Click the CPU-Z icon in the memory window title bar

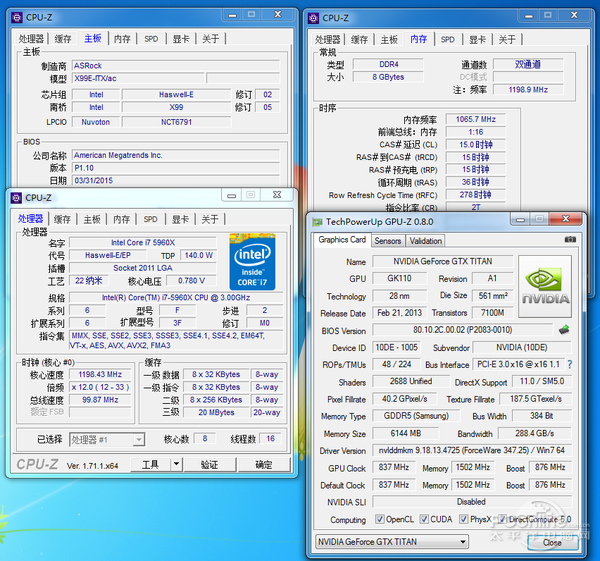coord(312,17)
